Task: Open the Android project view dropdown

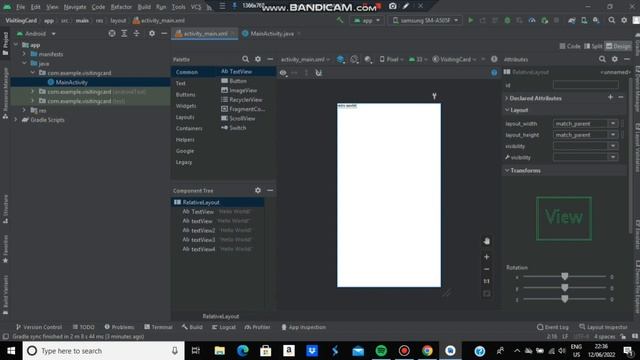Action: (36, 33)
